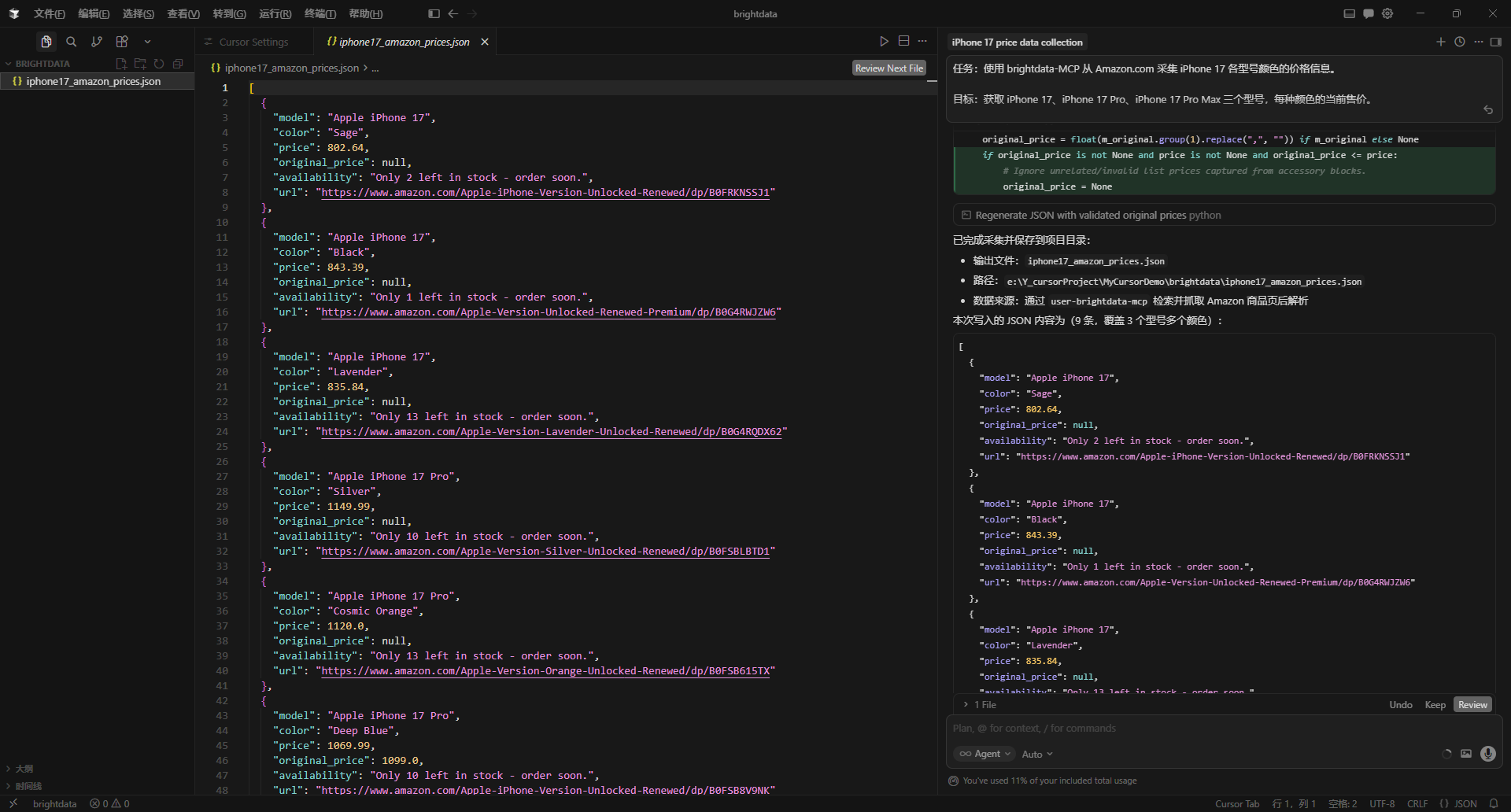Click the errors and warnings status counter
Screen dimensions: 1511x812
(109, 803)
